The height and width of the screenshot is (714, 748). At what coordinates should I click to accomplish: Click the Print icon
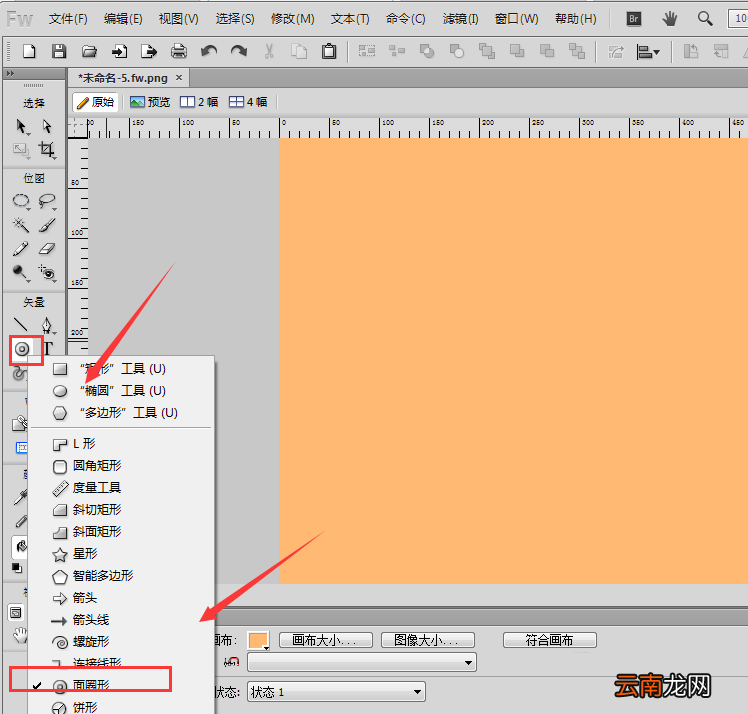179,51
